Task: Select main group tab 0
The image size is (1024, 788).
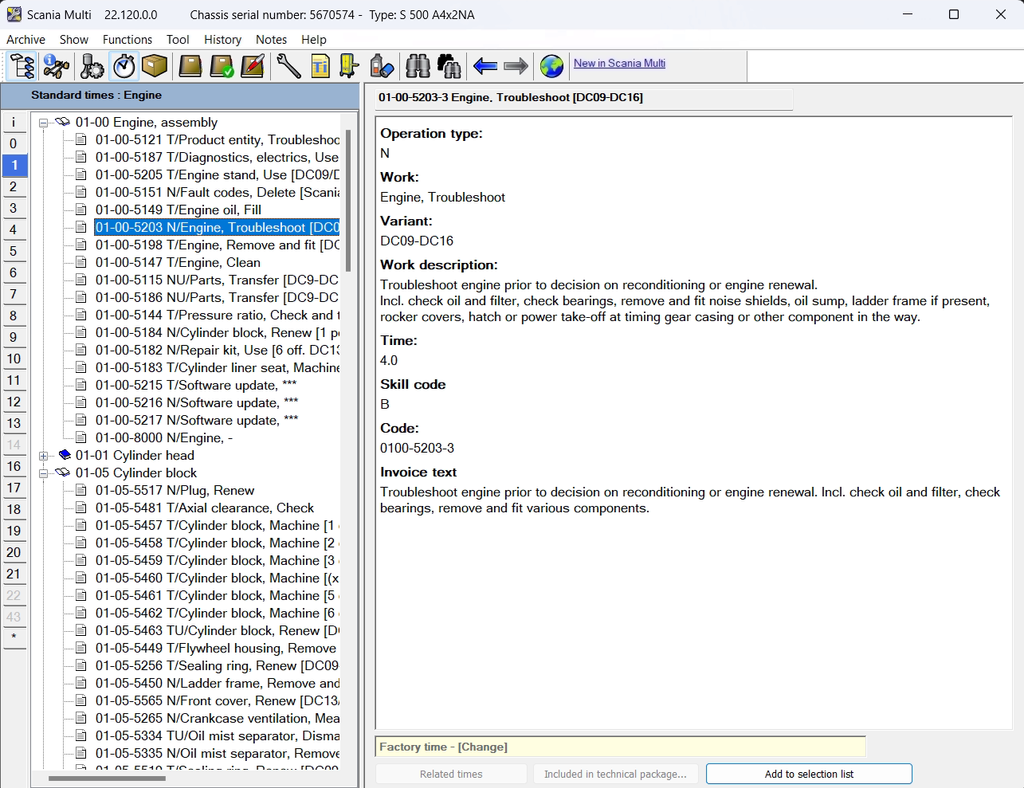Action: click(14, 144)
